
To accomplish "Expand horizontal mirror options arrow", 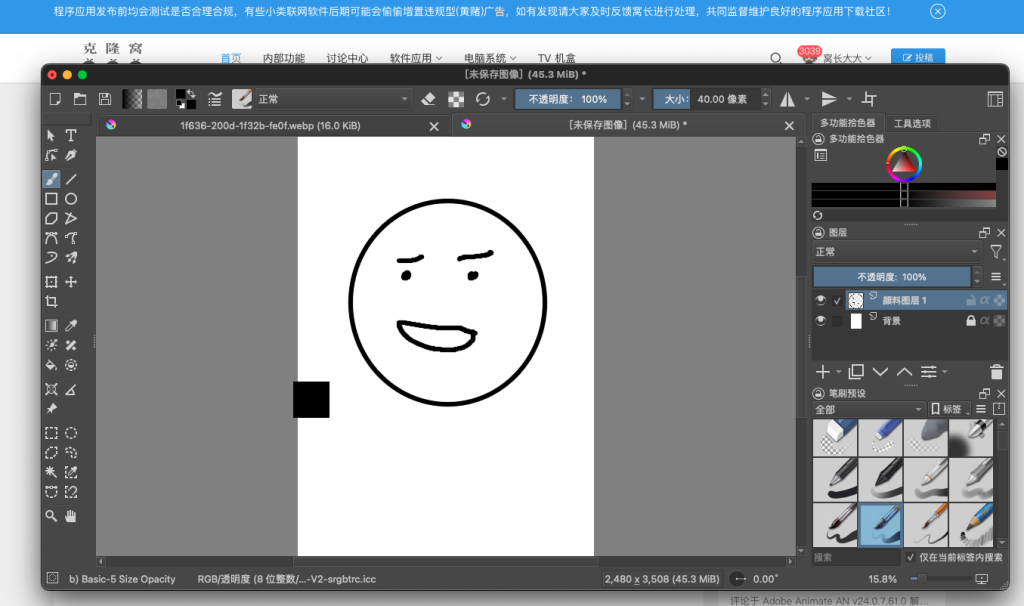I will 807,99.
